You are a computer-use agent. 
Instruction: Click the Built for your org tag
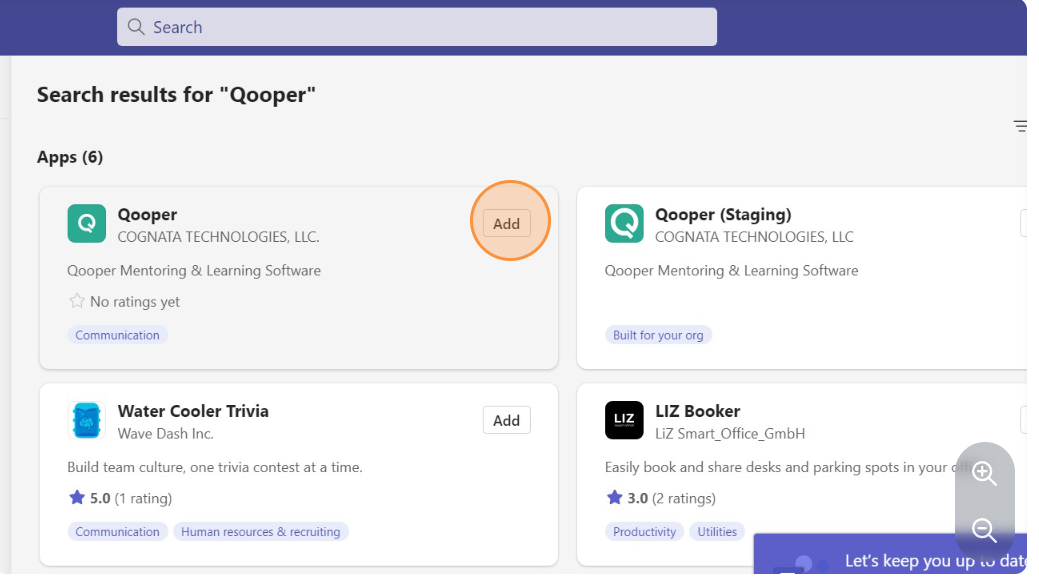[x=658, y=335]
